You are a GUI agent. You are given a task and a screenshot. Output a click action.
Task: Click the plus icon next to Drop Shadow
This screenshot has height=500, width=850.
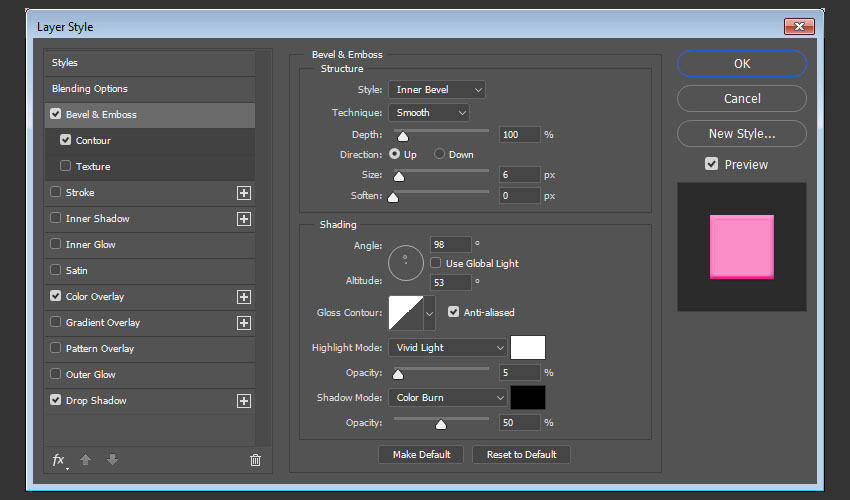243,401
